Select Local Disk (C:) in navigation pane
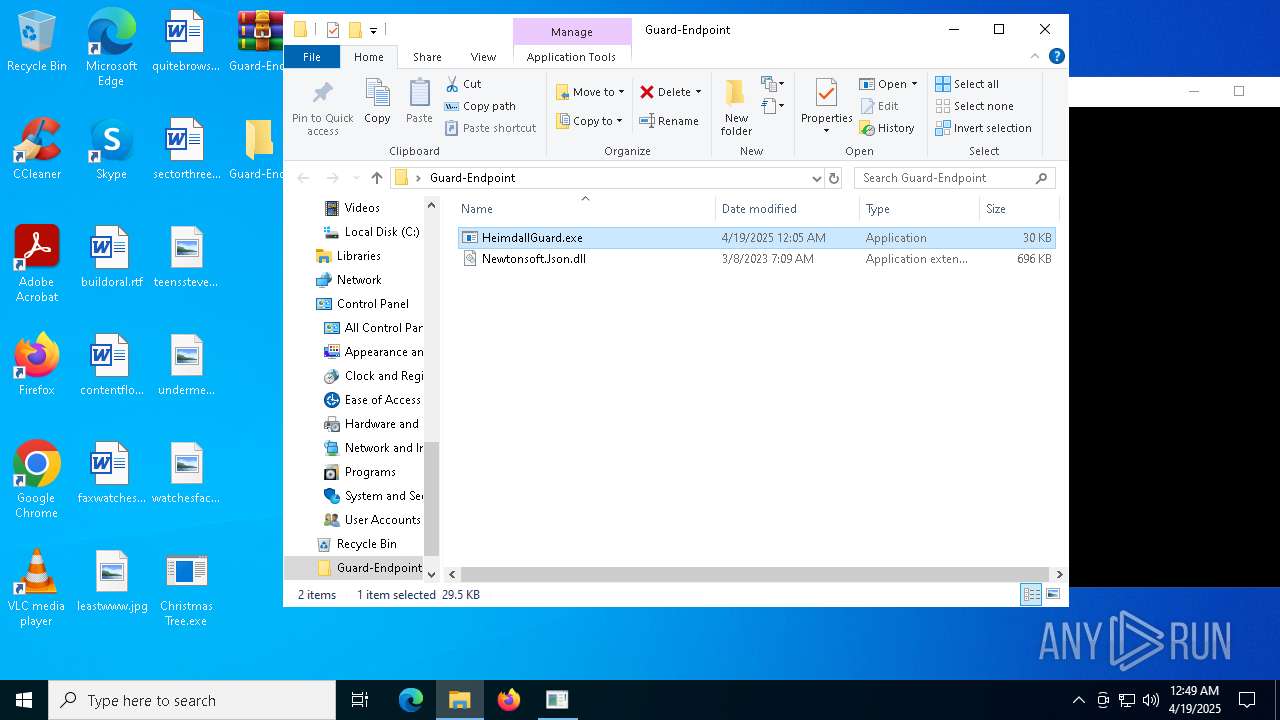1280x720 pixels. pos(371,232)
